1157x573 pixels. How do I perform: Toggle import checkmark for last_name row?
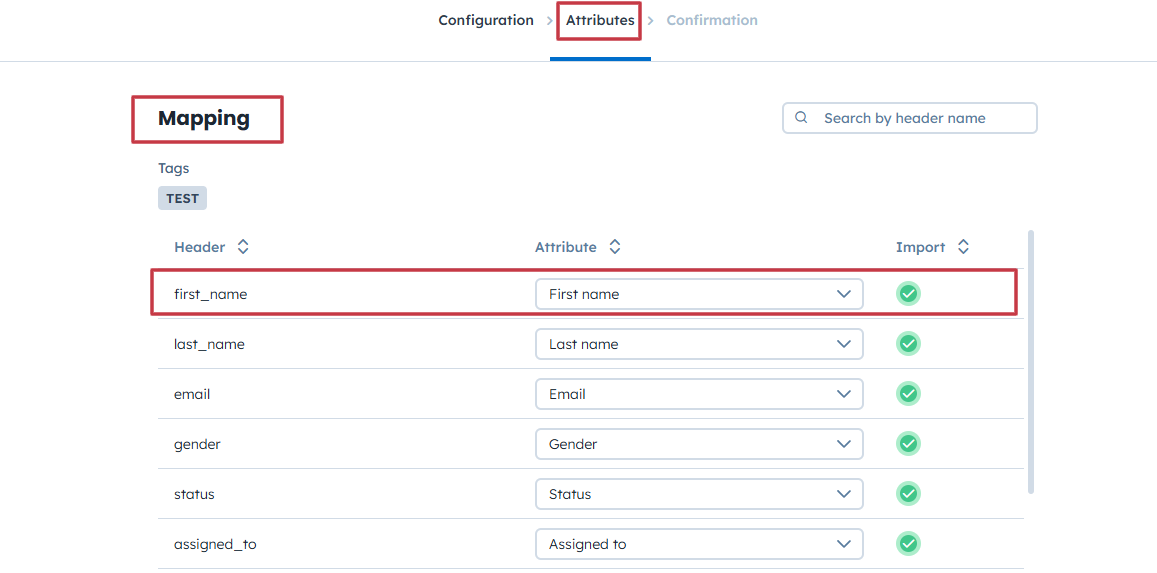(x=908, y=344)
